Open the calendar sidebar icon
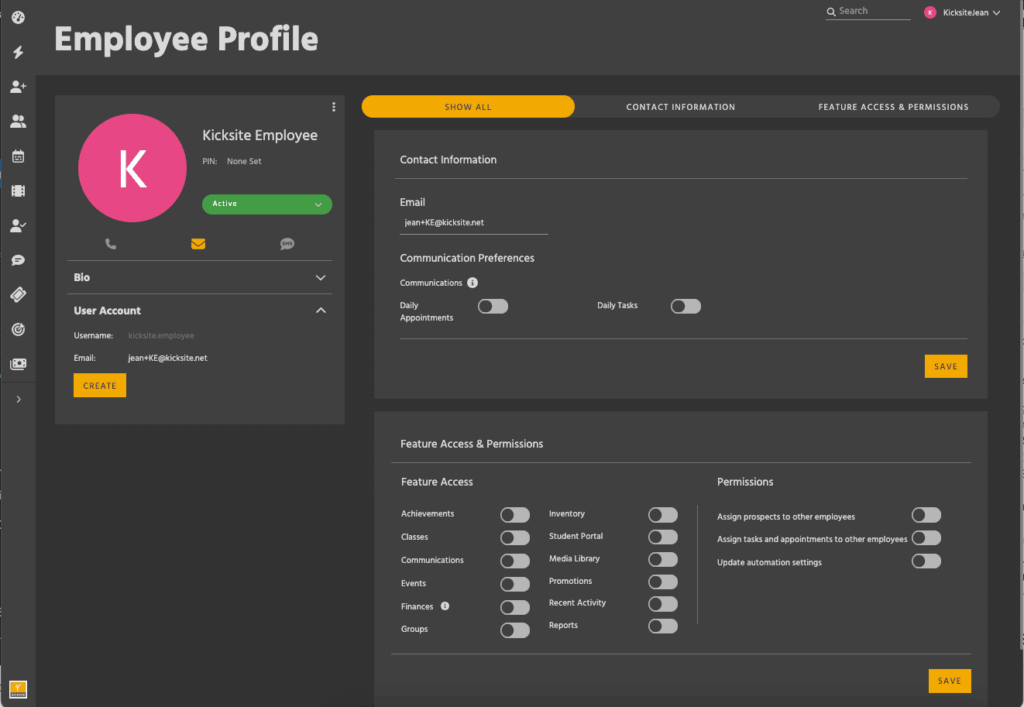 (18, 156)
